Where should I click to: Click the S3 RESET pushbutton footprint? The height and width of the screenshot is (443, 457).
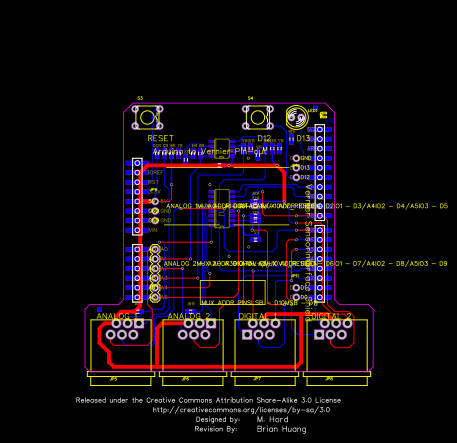point(147,117)
